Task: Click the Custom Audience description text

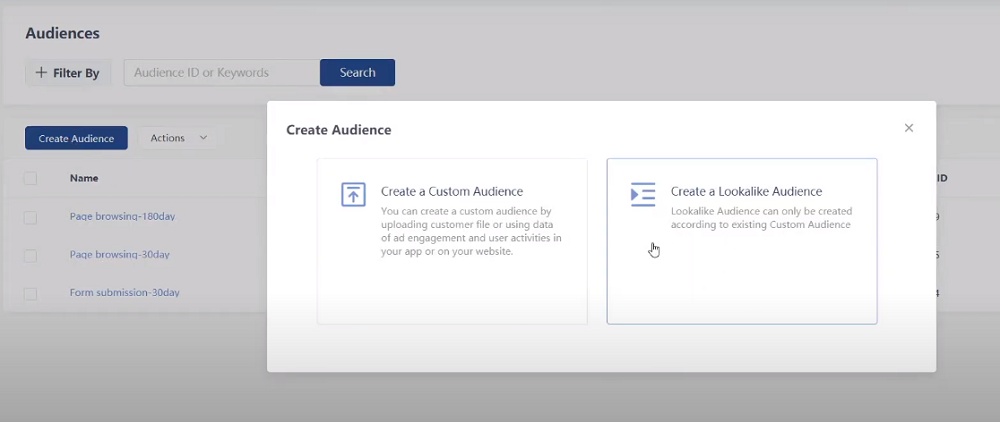Action: [471, 232]
